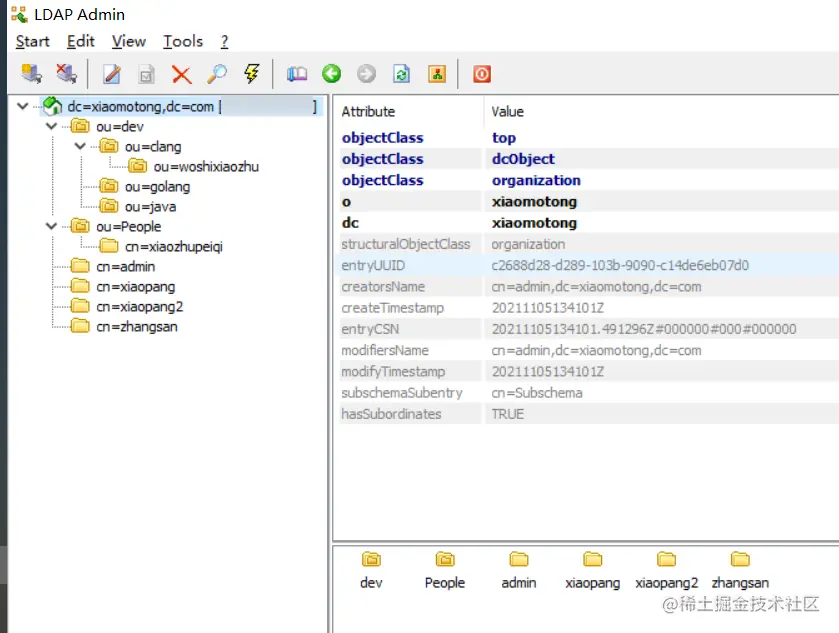The width and height of the screenshot is (839, 633).
Task: Open the admin folder in bottom pane
Action: [518, 570]
